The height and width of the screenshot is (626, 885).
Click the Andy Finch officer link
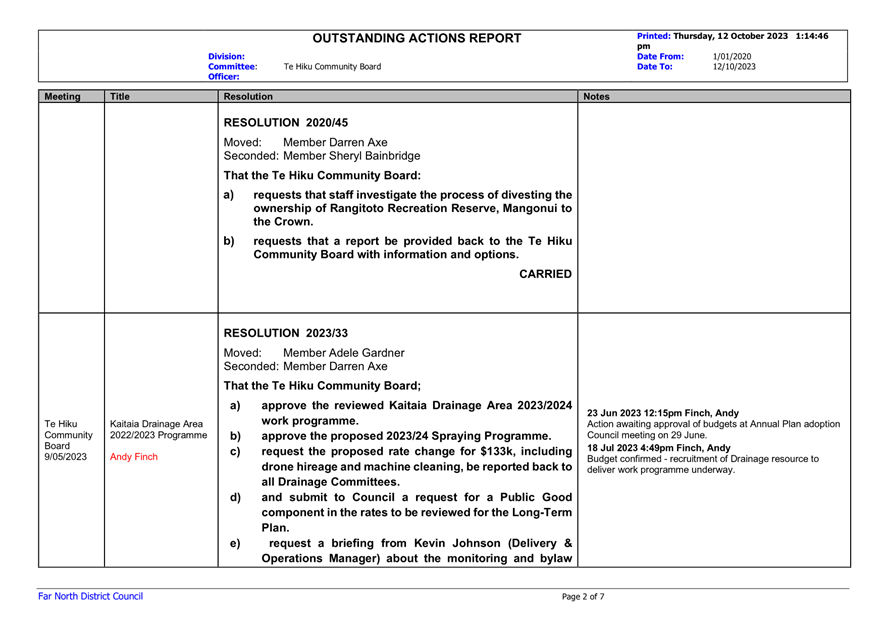tap(134, 457)
